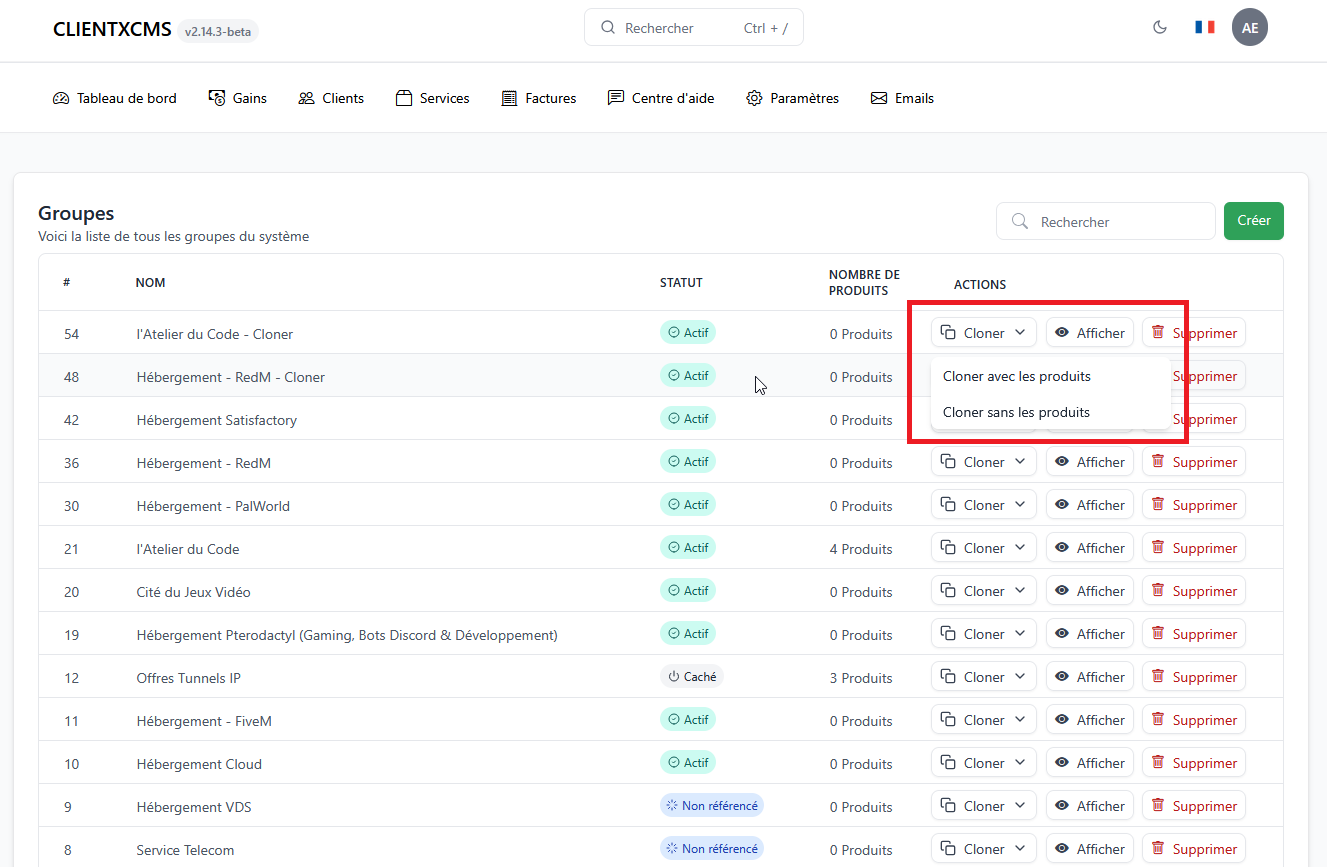This screenshot has height=867, width=1327.
Task: Delete the Cité du Jeux Vidéo group
Action: pyautogui.click(x=1193, y=591)
